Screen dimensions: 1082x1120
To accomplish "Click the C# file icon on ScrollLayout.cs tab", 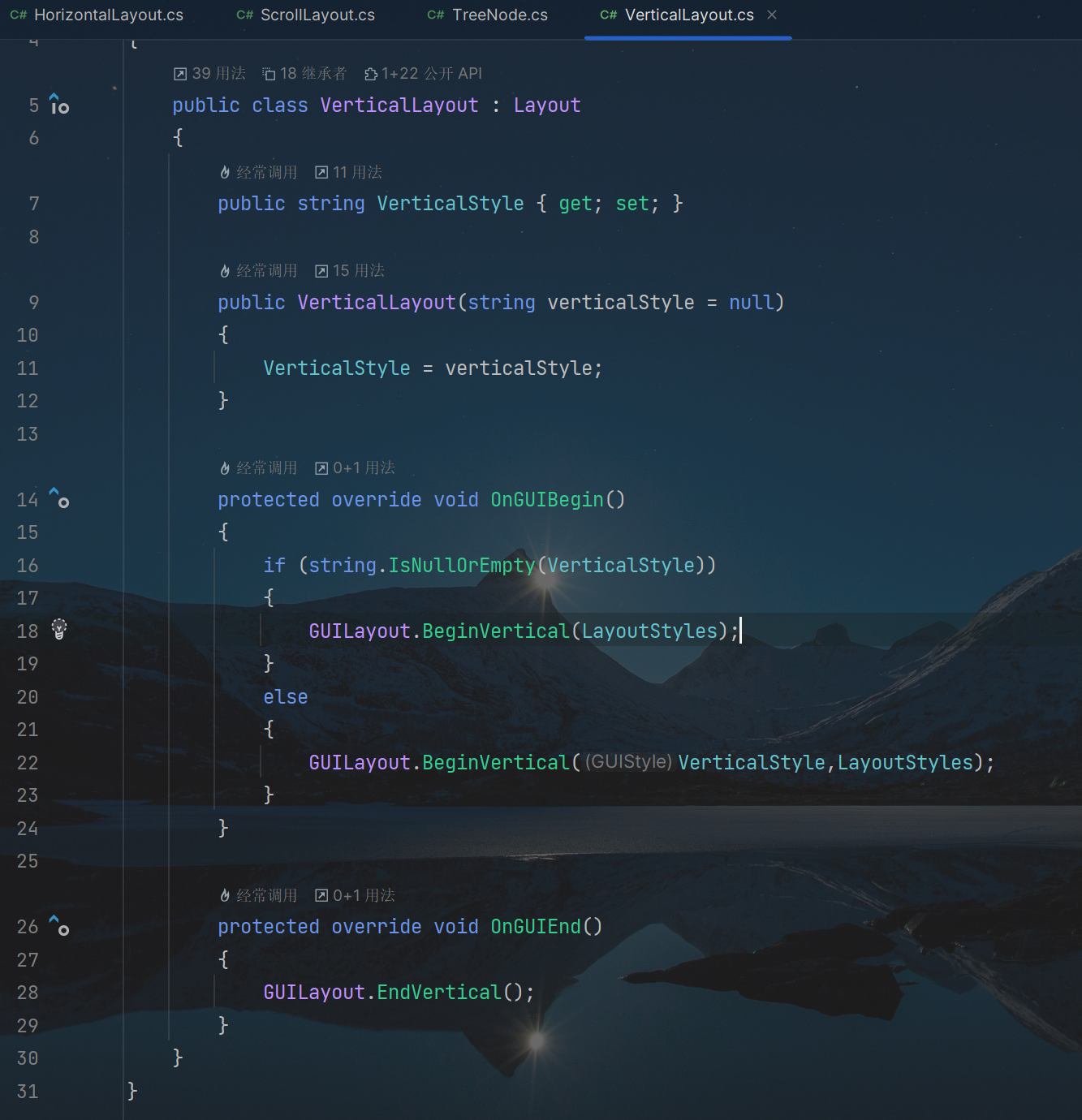I will tap(245, 15).
